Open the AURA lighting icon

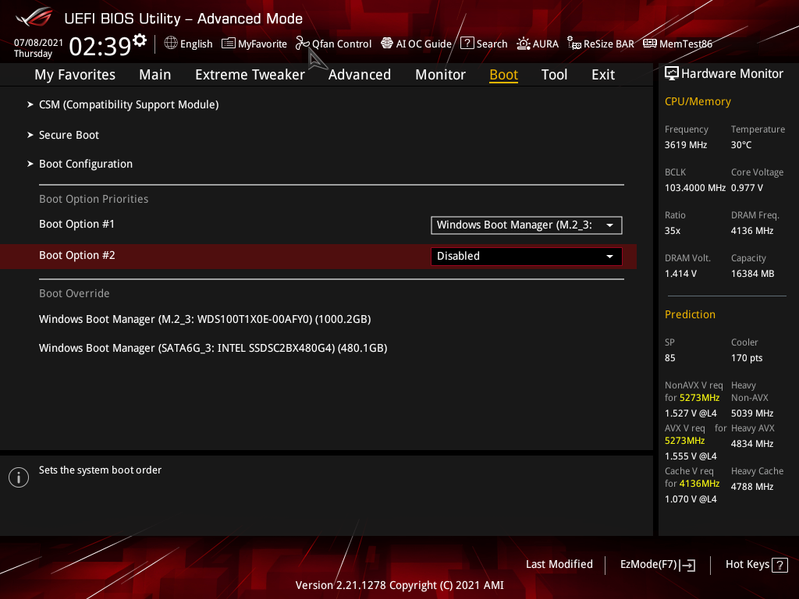pyautogui.click(x=523, y=44)
